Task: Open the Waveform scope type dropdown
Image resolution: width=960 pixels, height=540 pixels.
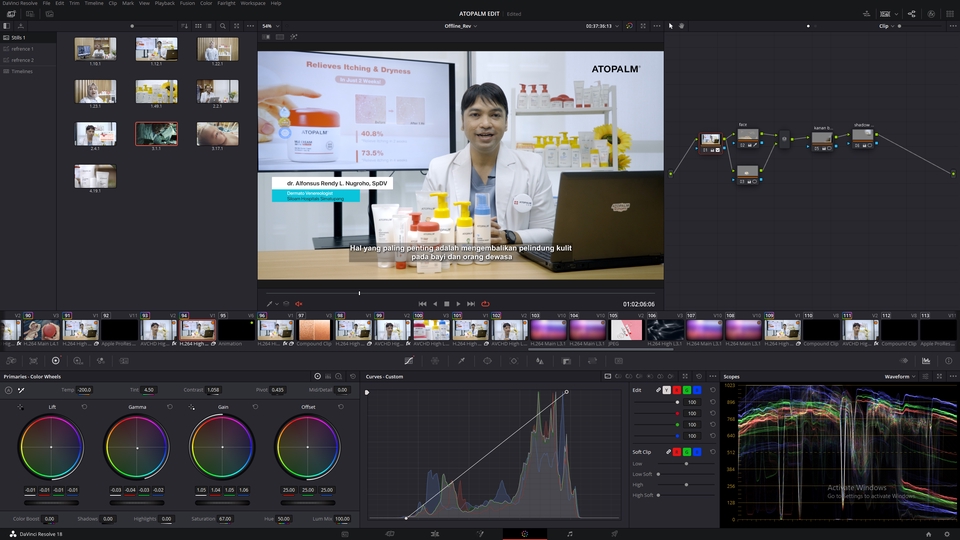Action: pos(900,377)
